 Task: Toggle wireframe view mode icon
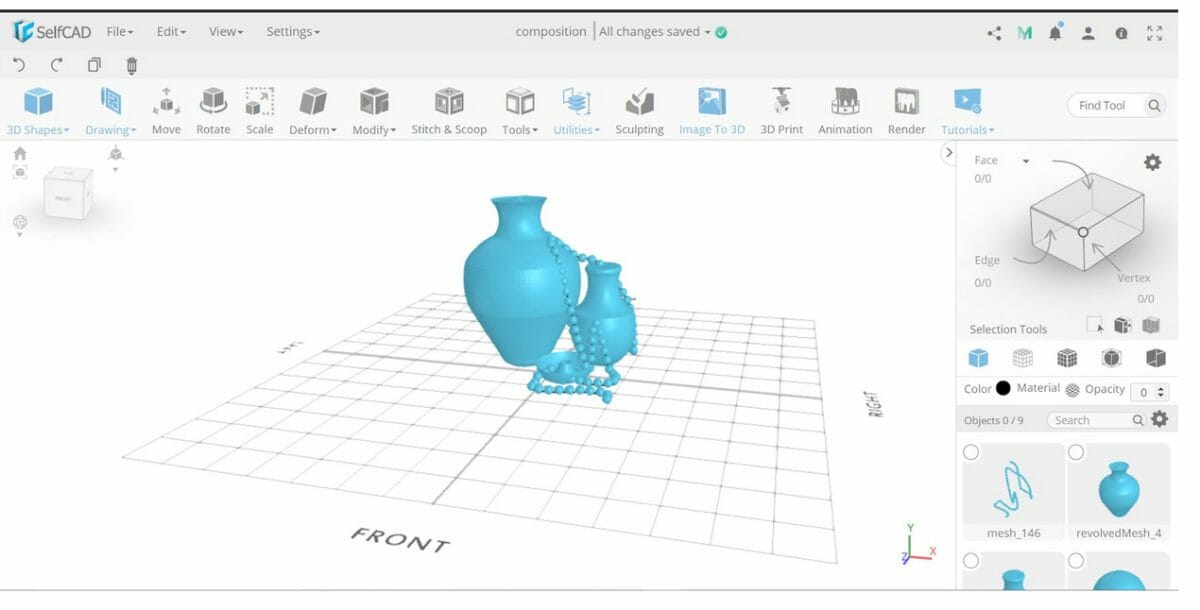1023,358
